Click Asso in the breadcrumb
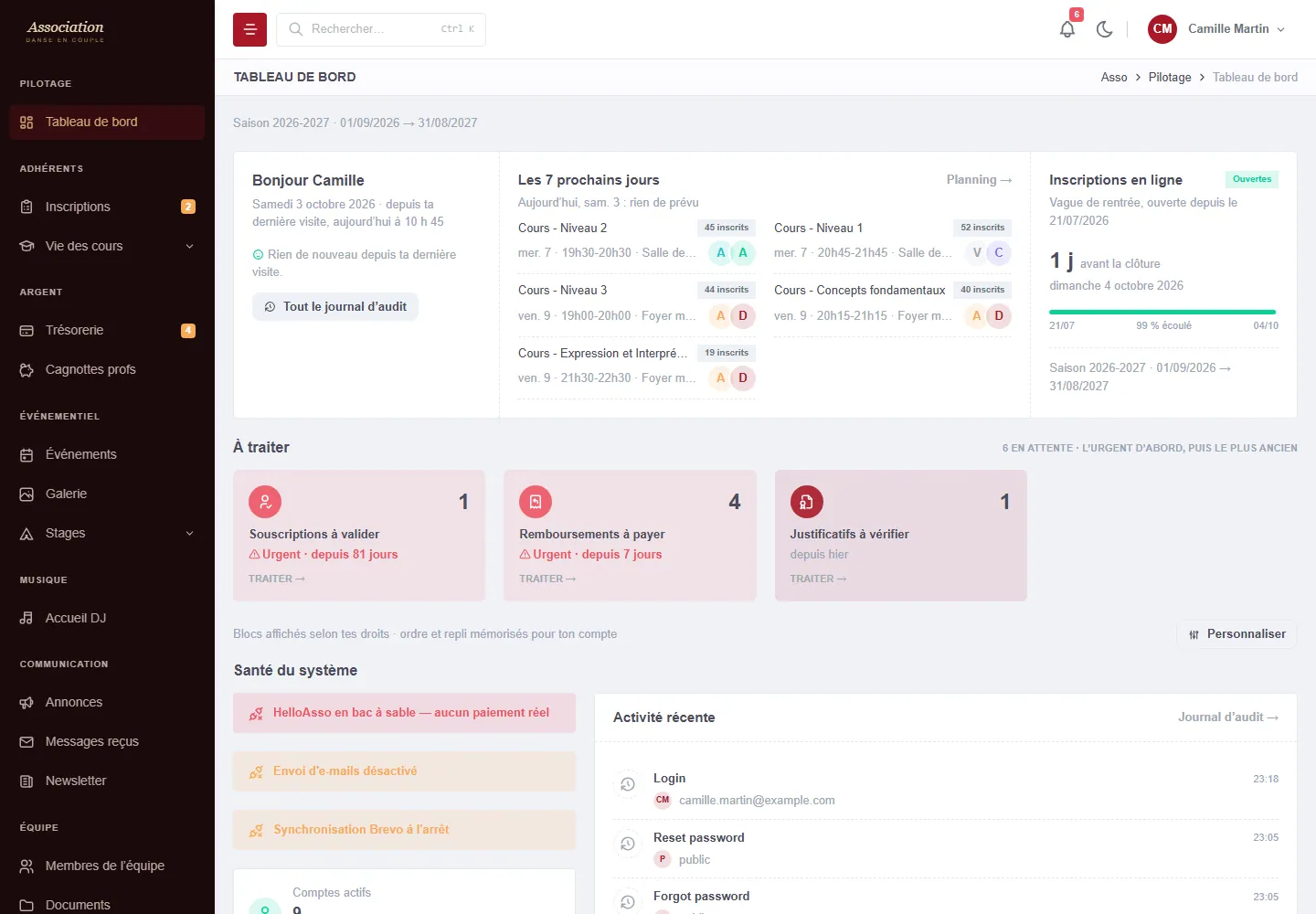This screenshot has height=914, width=1316. (1114, 78)
